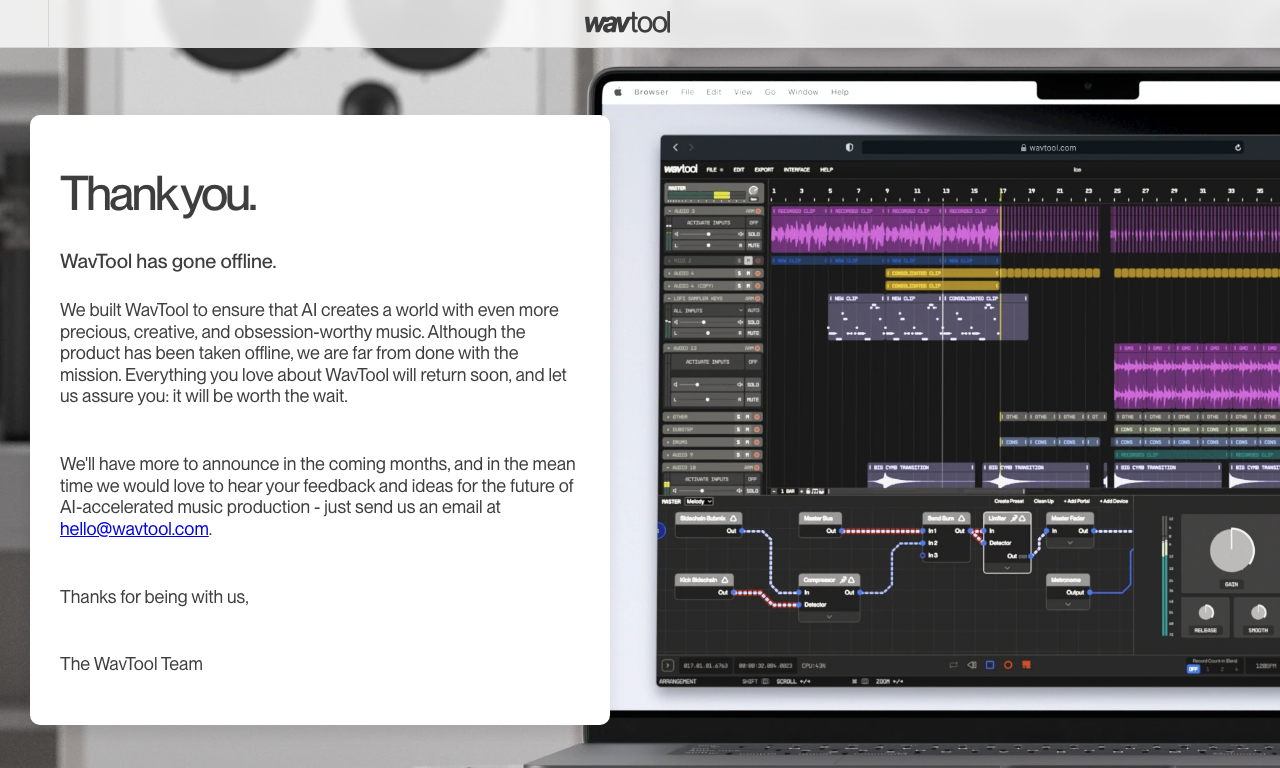Open the INTERFACE menu in WavTool
Screen dimensions: 1280x768
click(x=797, y=170)
